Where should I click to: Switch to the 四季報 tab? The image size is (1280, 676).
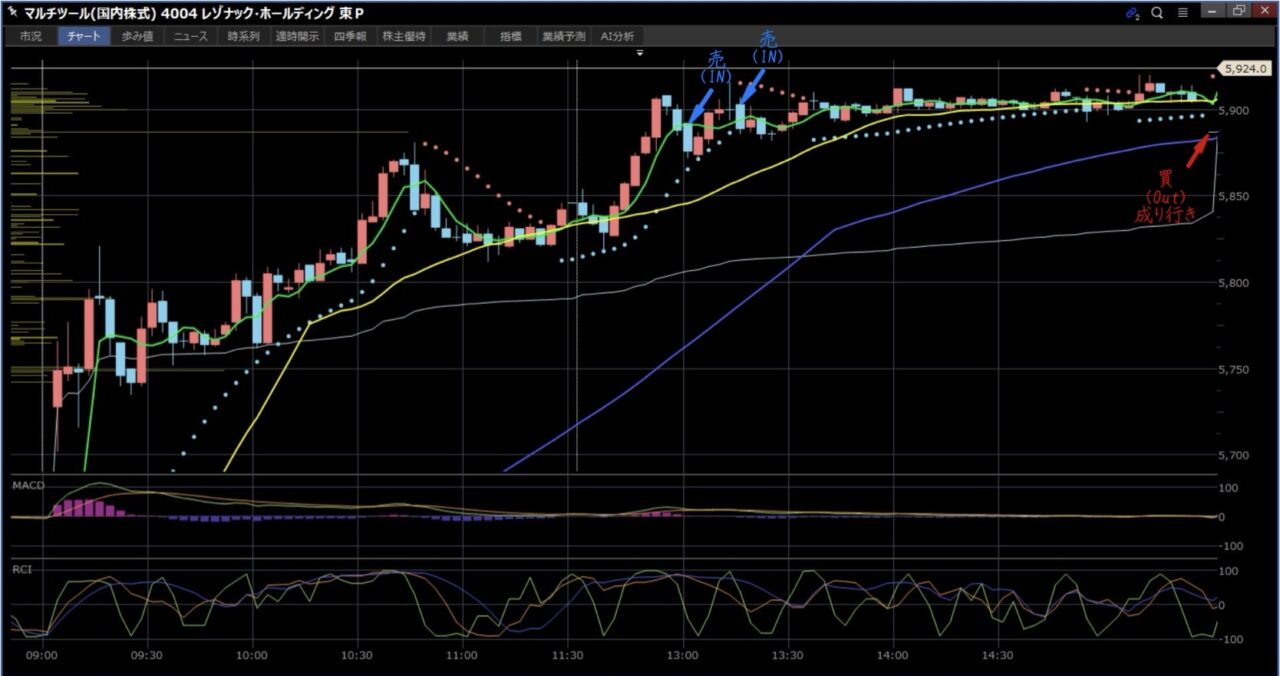coord(350,36)
